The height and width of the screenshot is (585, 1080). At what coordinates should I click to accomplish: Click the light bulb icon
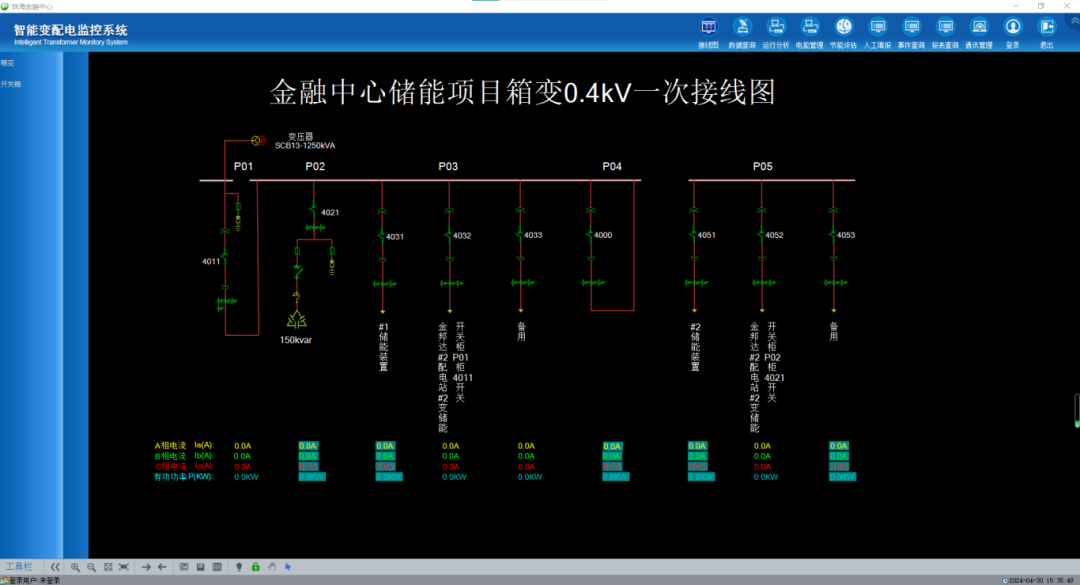(x=239, y=567)
